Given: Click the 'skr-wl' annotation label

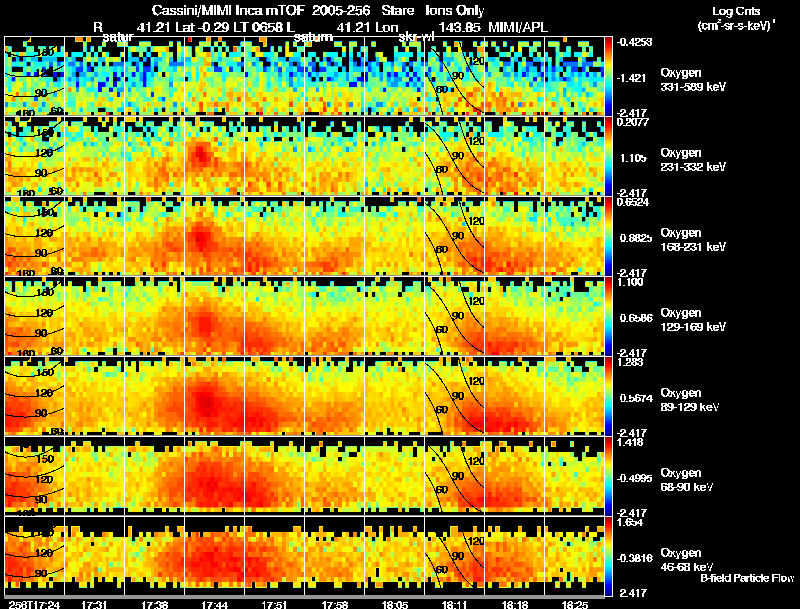Looking at the screenshot, I should pos(416,37).
